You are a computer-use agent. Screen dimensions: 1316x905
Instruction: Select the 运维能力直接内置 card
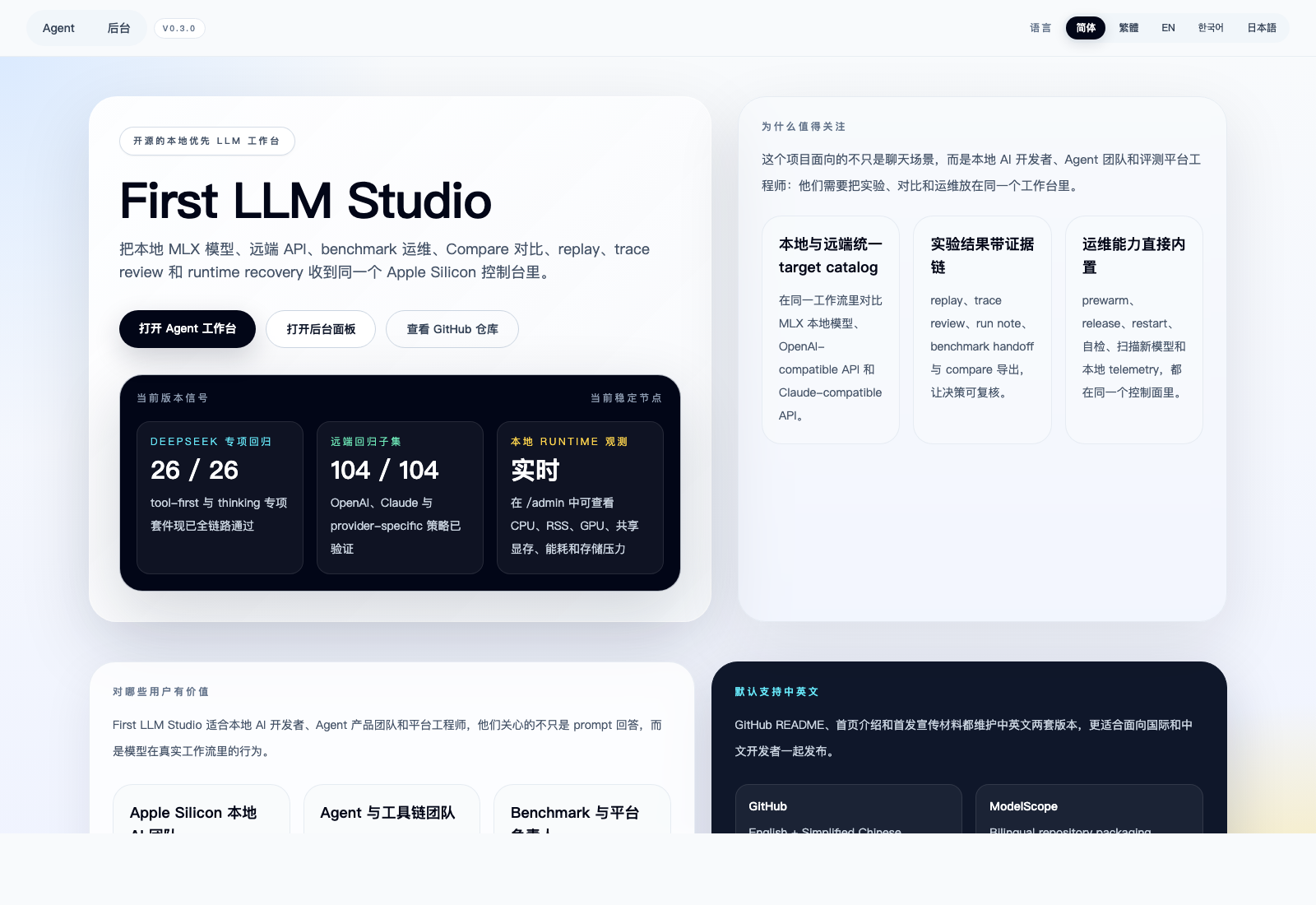click(1134, 330)
